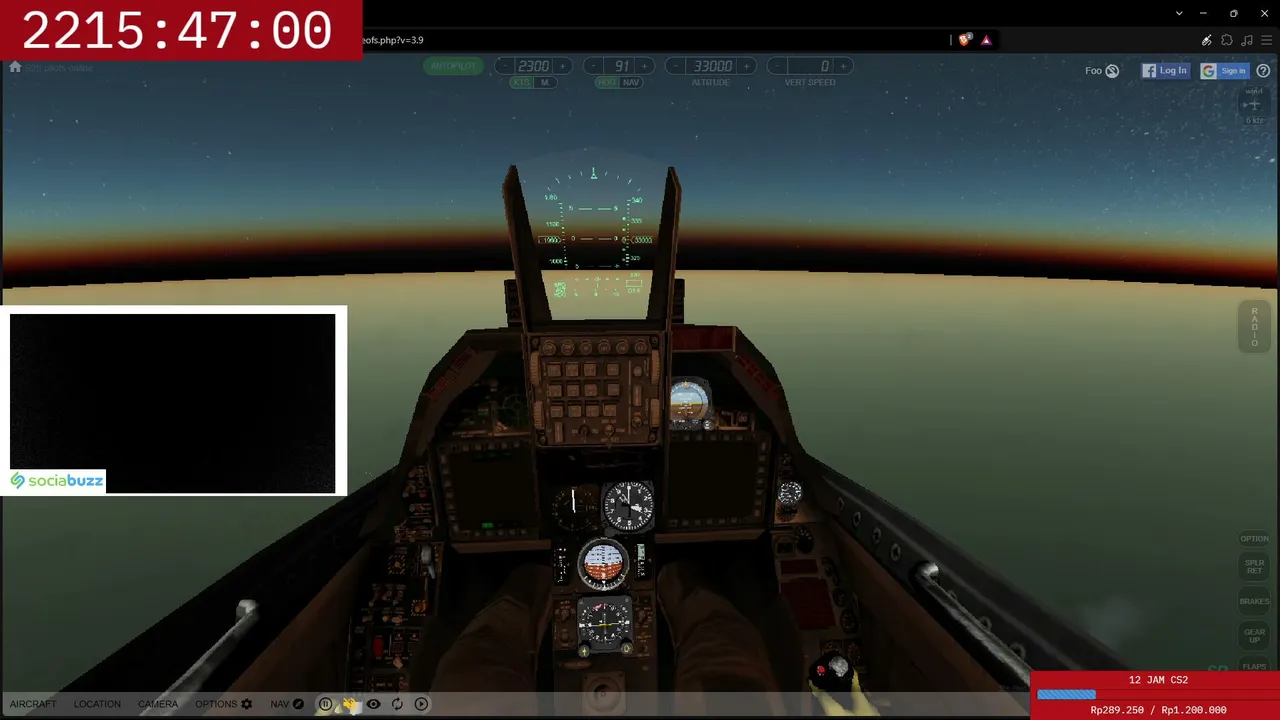Click the OPTION flight control button
The image size is (1280, 720).
coord(1254,539)
